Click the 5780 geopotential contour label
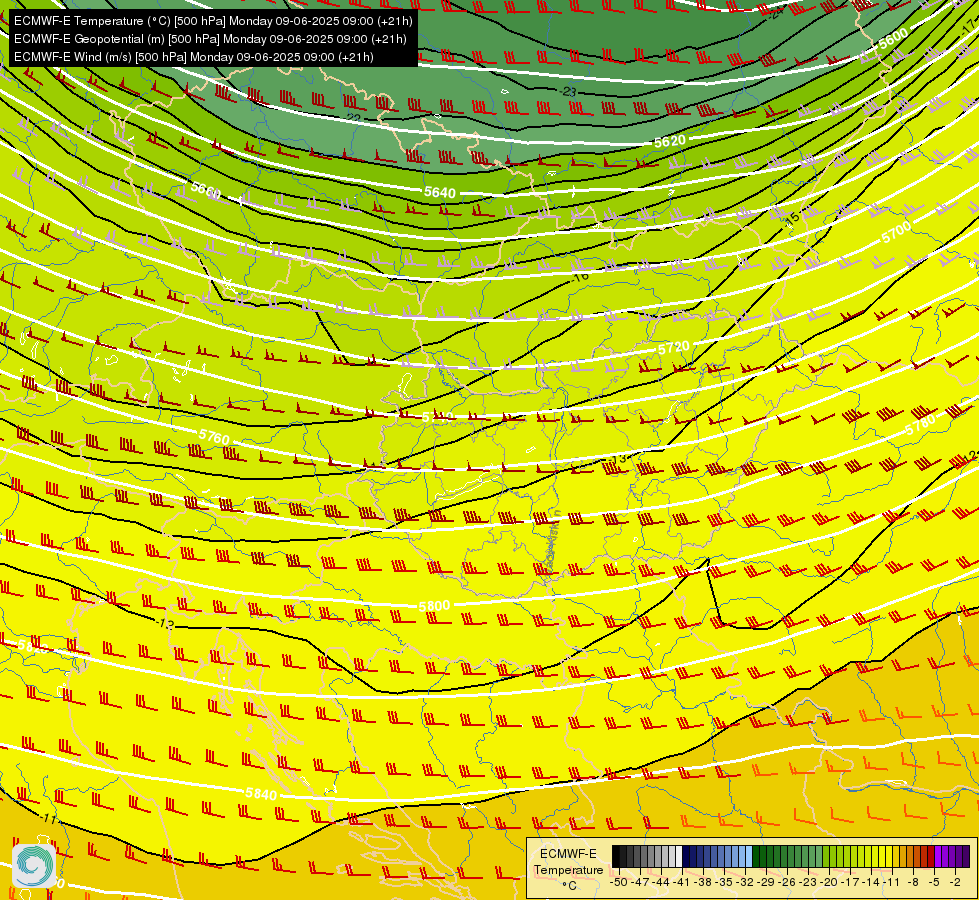The height and width of the screenshot is (900, 979). pos(920,425)
